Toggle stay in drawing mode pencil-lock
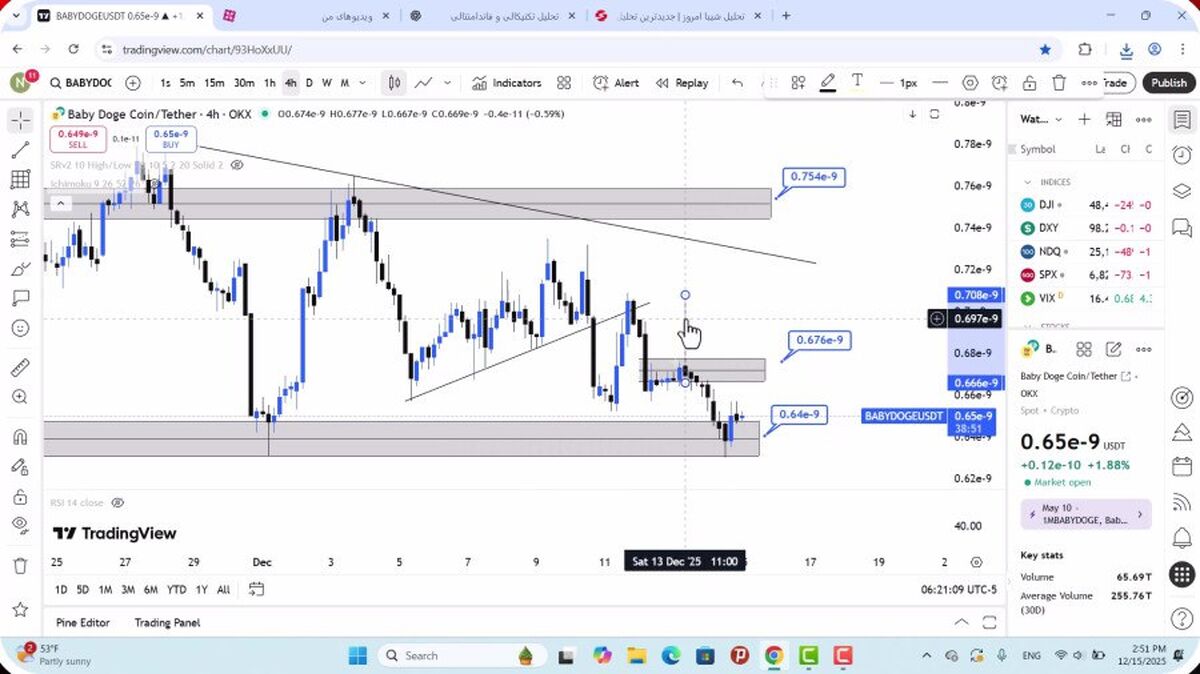 pos(20,467)
